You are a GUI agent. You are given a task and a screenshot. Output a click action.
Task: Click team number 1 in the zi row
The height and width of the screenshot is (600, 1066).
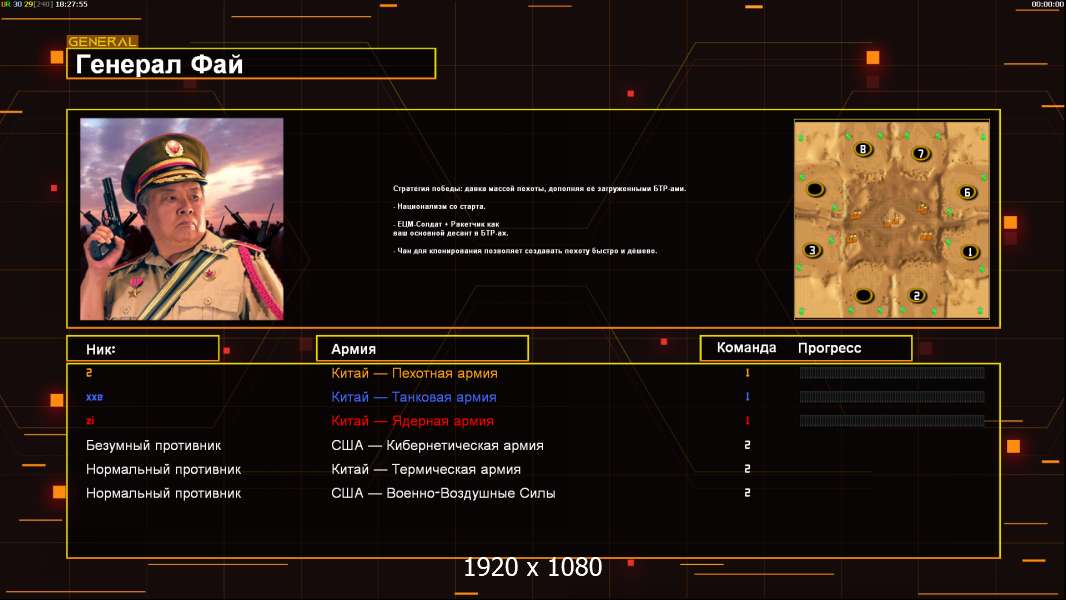(747, 421)
